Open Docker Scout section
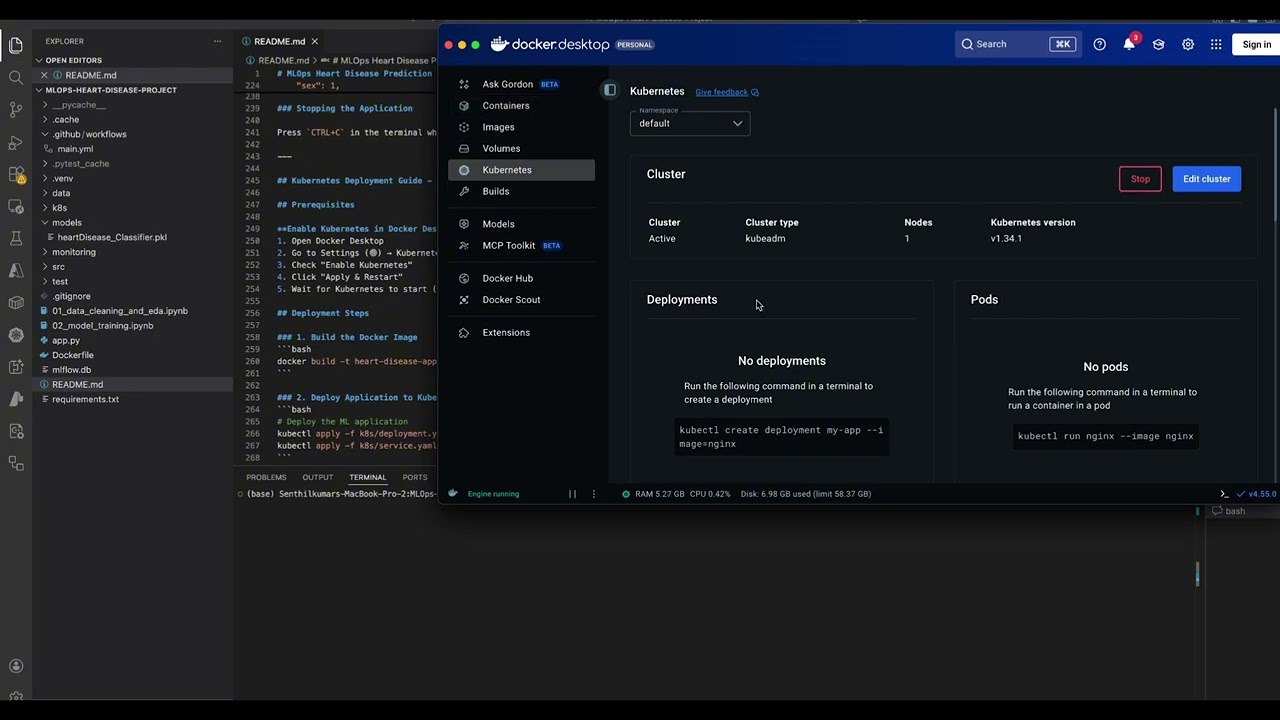The height and width of the screenshot is (720, 1280). (521, 300)
